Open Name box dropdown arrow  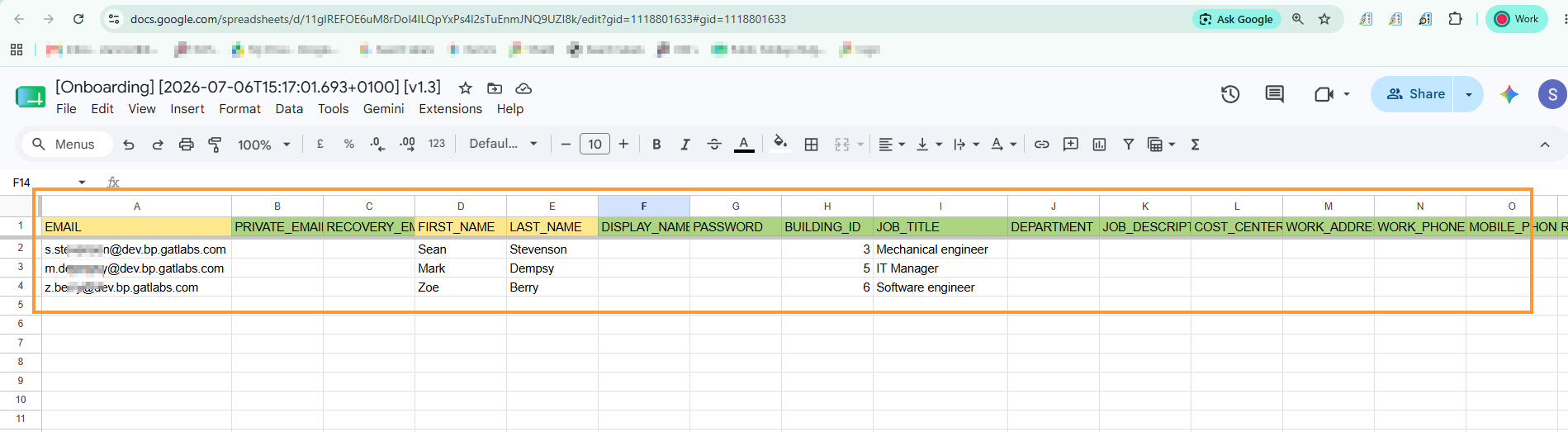82,183
